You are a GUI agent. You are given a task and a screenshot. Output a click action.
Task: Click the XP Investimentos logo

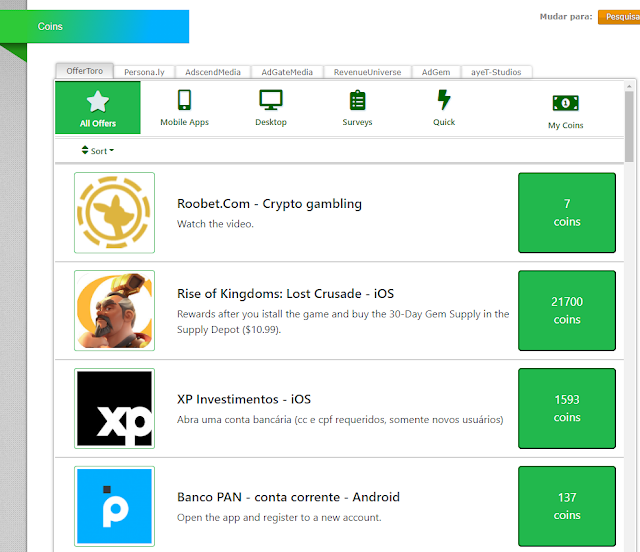click(x=114, y=408)
